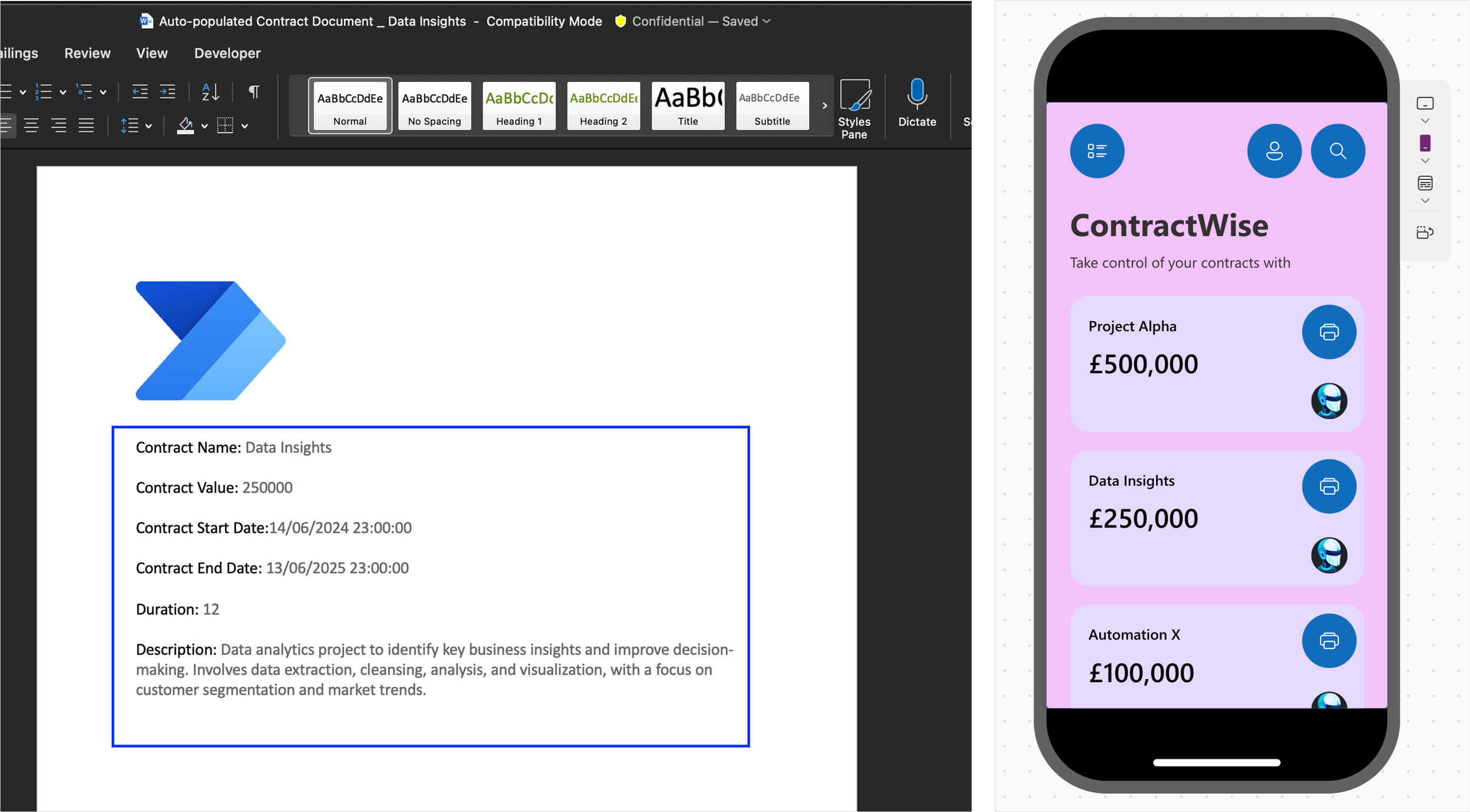Viewport: 1470px width, 812px height.
Task: Switch preview to tablet layout icon
Action: click(x=1425, y=103)
